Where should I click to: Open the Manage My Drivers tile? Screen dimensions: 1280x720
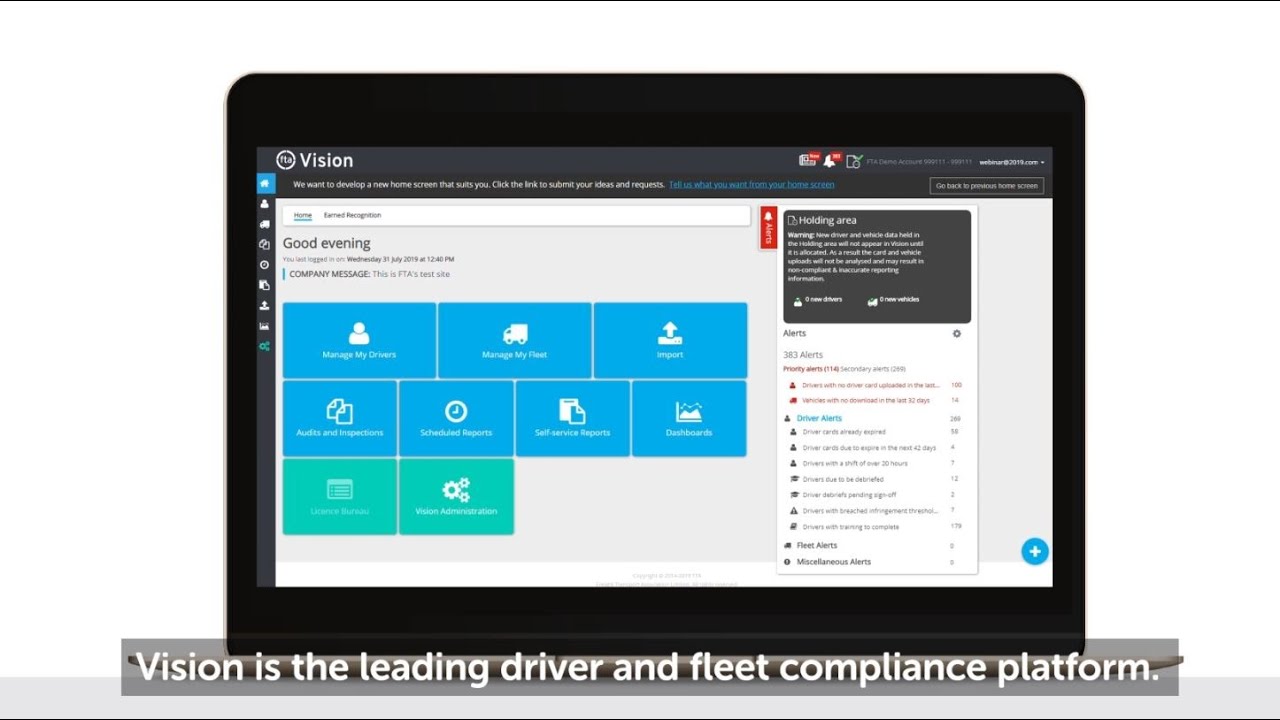point(359,340)
